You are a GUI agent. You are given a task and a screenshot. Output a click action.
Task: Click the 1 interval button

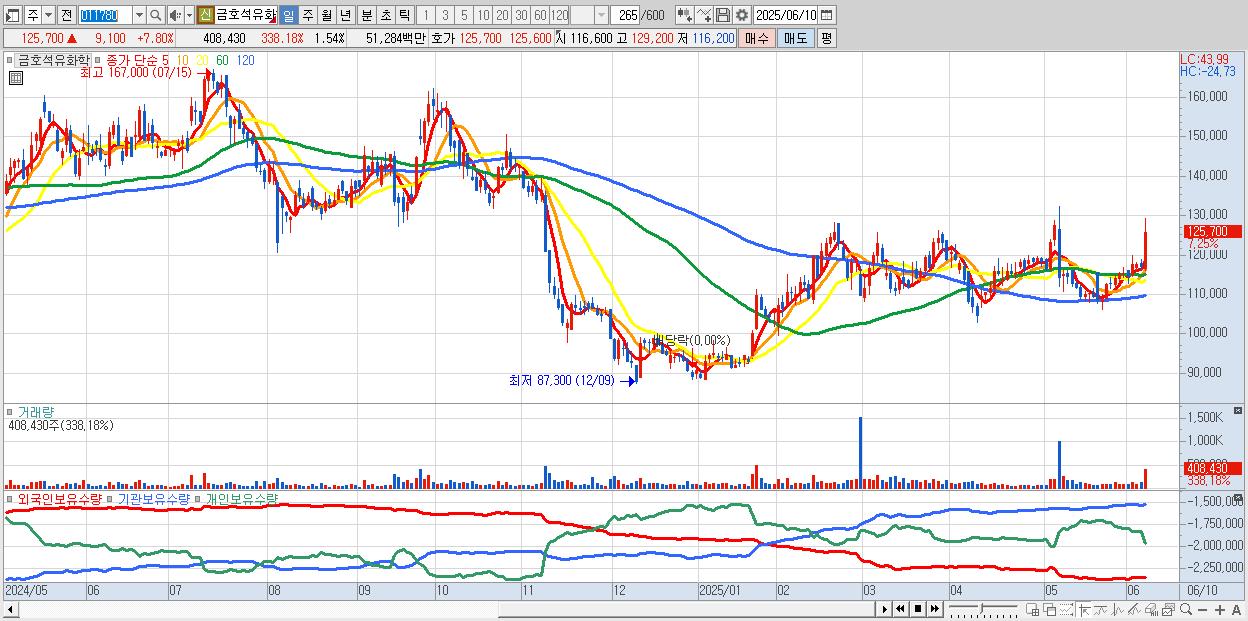point(425,15)
